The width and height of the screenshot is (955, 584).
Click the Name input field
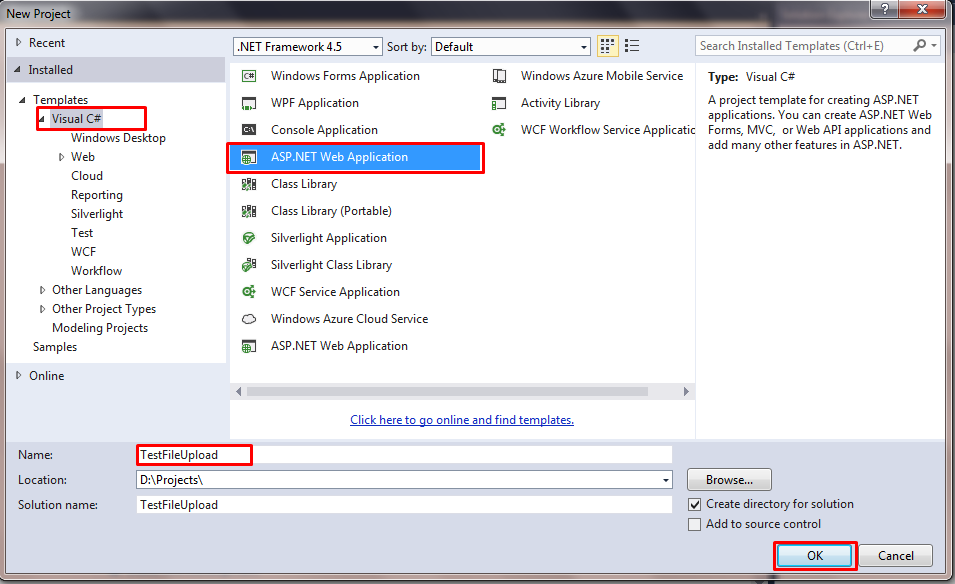pos(404,455)
